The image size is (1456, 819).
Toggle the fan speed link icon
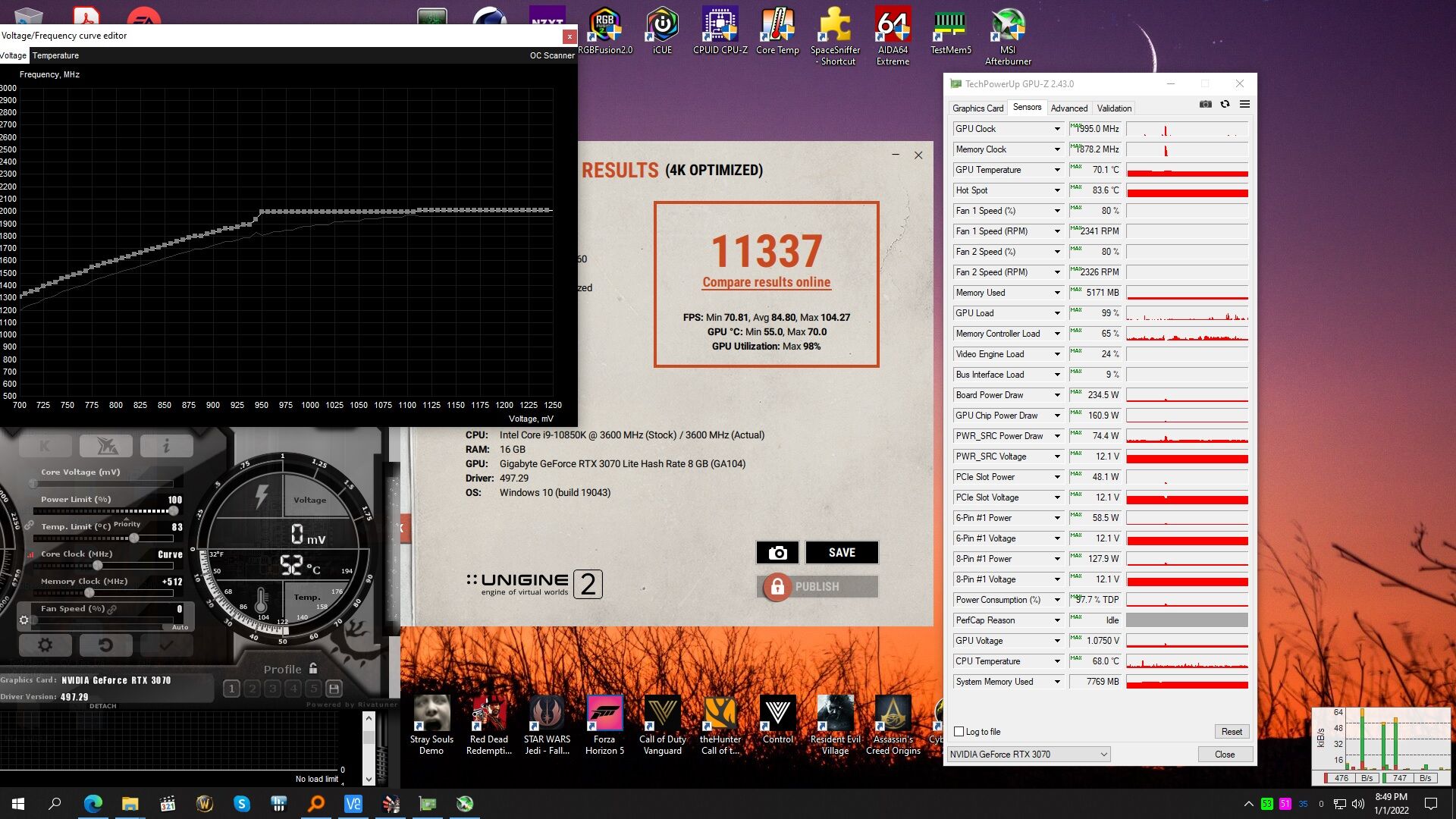pyautogui.click(x=112, y=609)
